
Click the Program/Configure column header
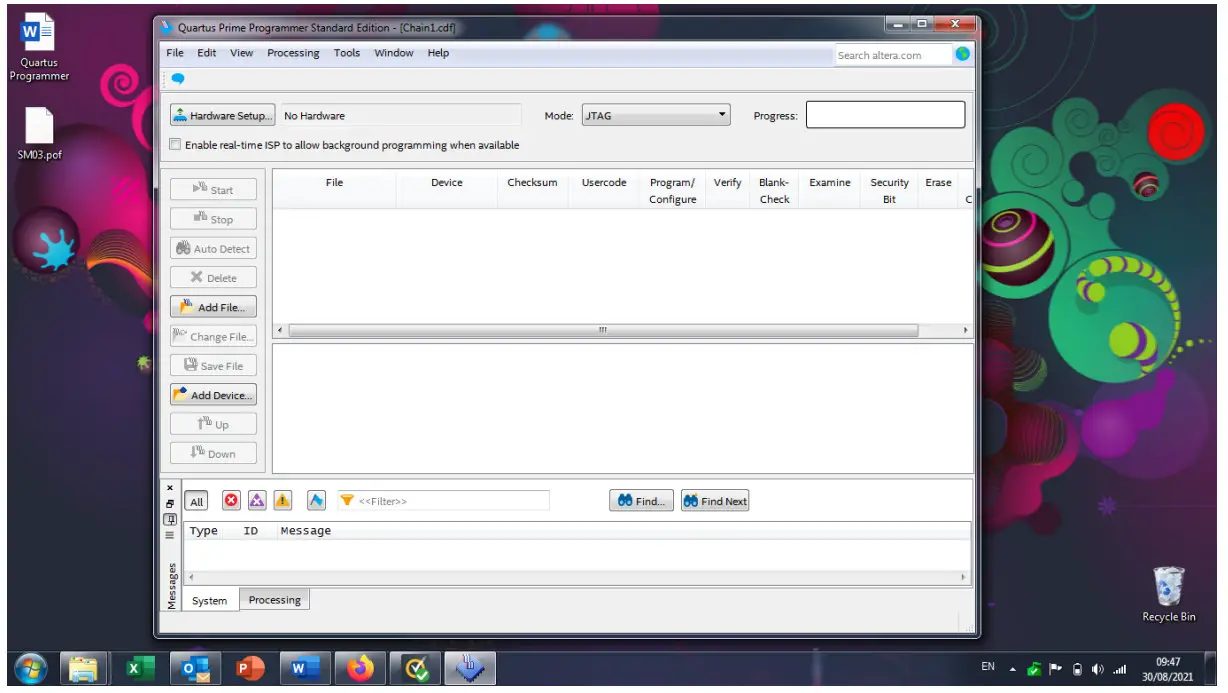click(x=673, y=190)
